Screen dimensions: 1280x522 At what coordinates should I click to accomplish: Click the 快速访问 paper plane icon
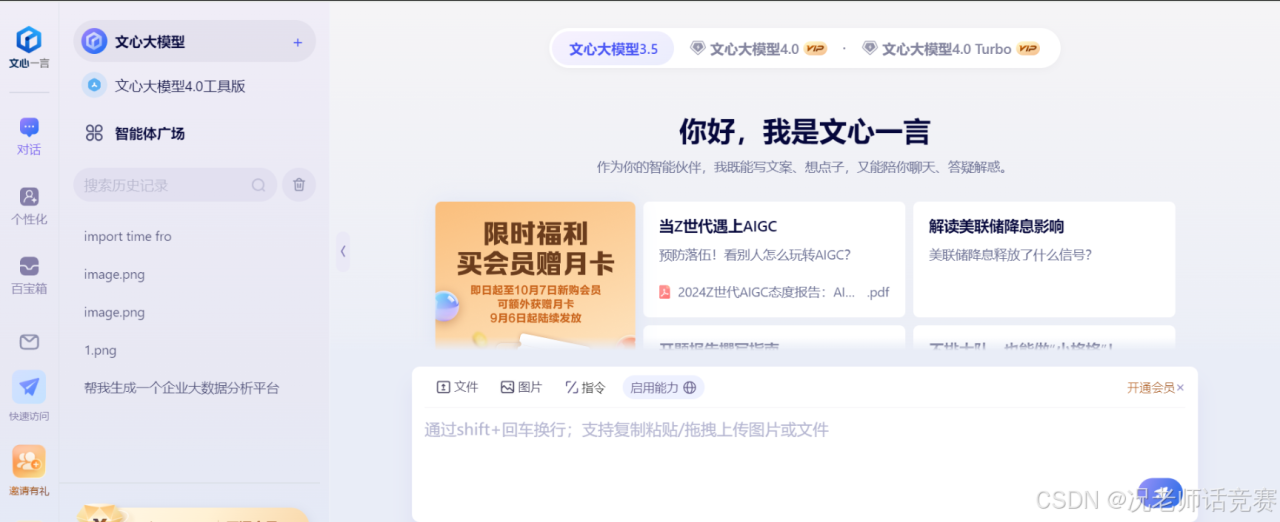pos(29,387)
